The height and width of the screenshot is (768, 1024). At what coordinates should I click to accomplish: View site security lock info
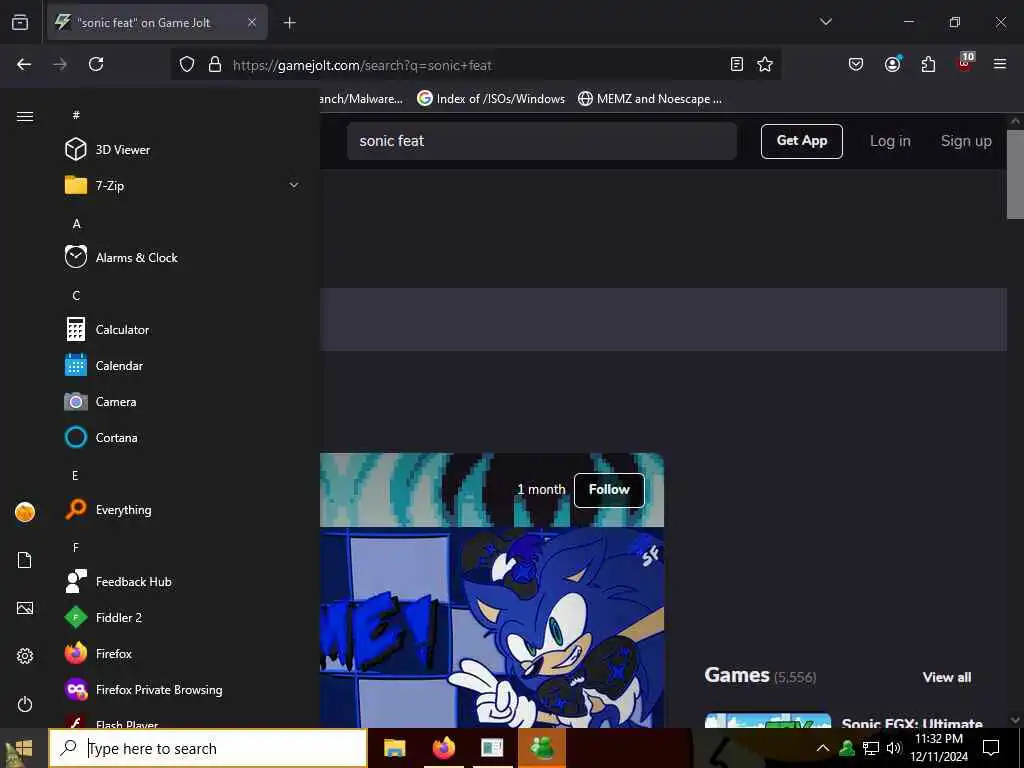(x=215, y=64)
